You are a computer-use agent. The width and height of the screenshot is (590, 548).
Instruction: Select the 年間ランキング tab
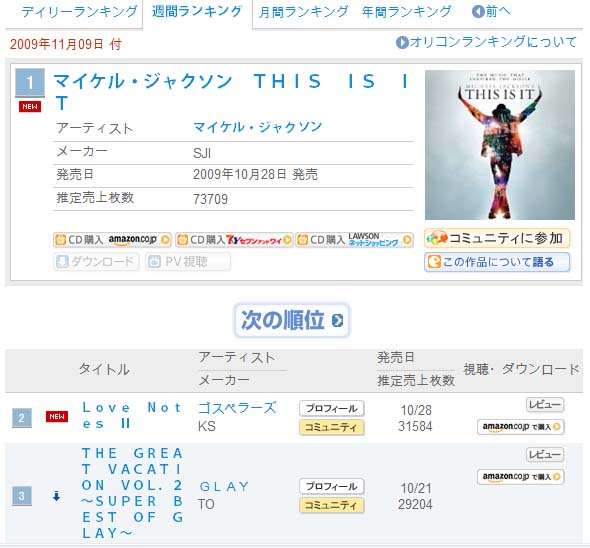click(406, 12)
